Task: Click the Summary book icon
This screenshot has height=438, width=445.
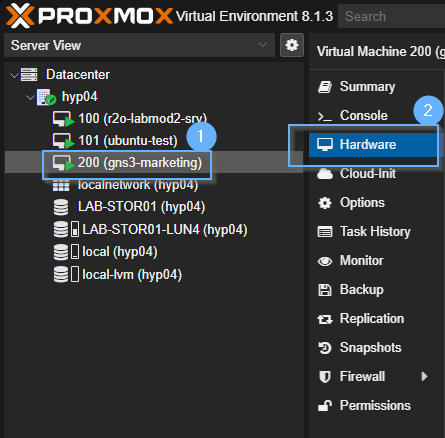Action: [x=325, y=87]
